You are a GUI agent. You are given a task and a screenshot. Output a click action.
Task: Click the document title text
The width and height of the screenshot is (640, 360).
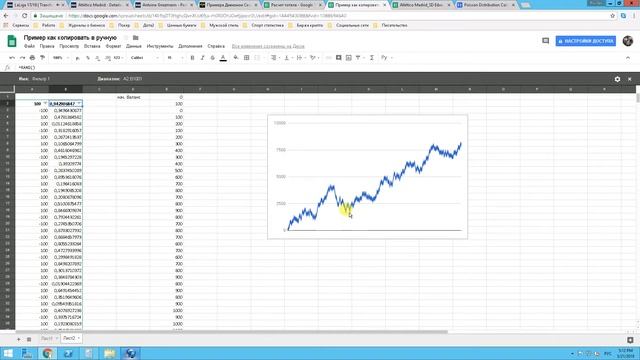click(70, 38)
